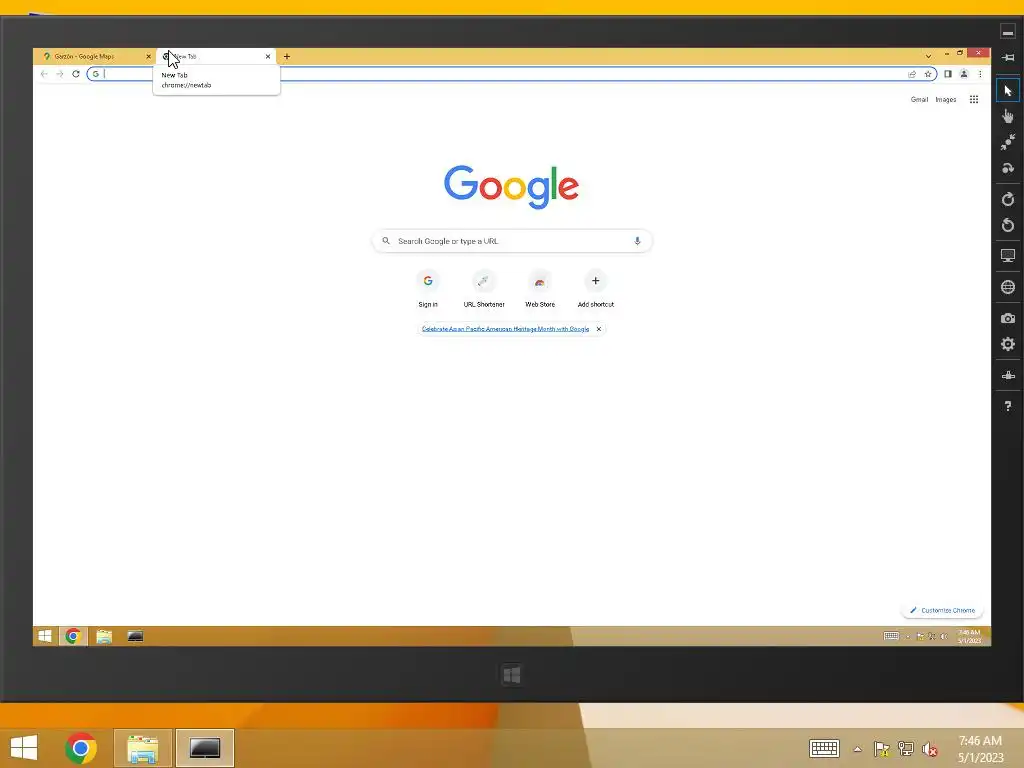The image size is (1024, 768).
Task: Open Start inside the simulator taskbar
Action: pos(44,636)
